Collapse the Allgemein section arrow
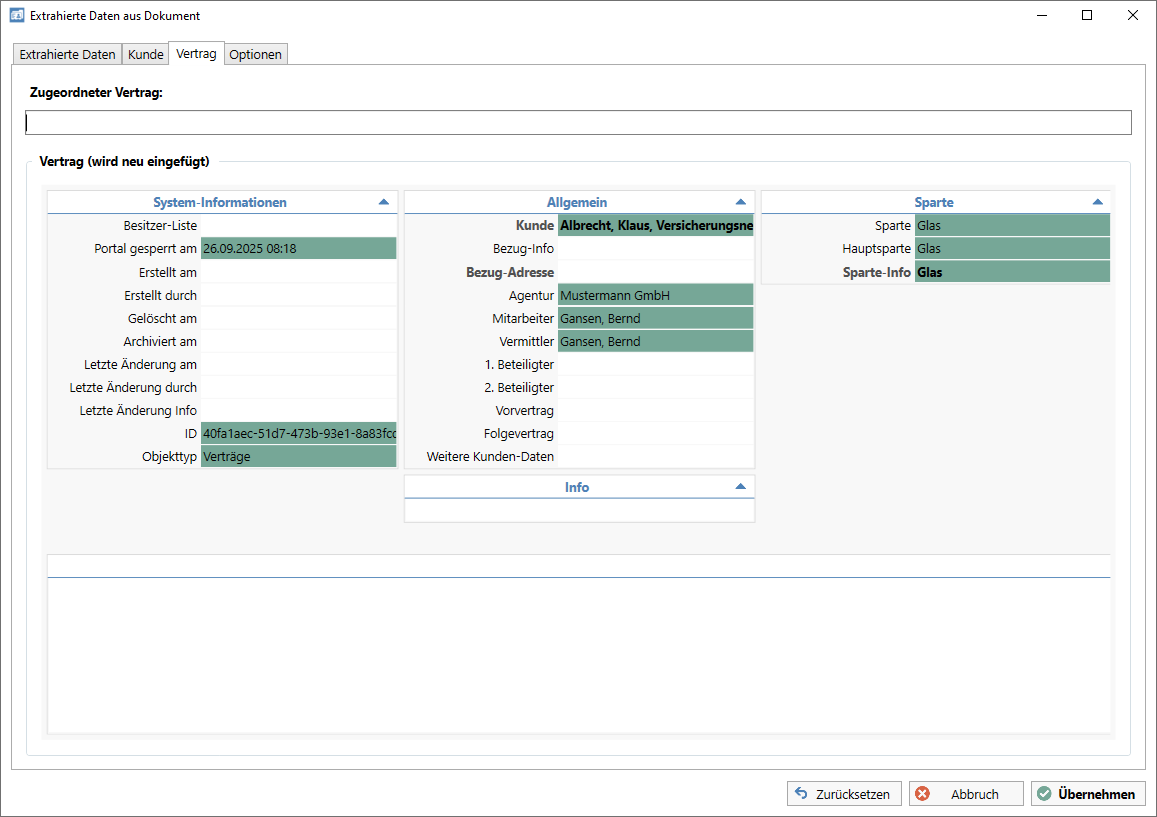Viewport: 1157px width, 817px height. pos(740,202)
